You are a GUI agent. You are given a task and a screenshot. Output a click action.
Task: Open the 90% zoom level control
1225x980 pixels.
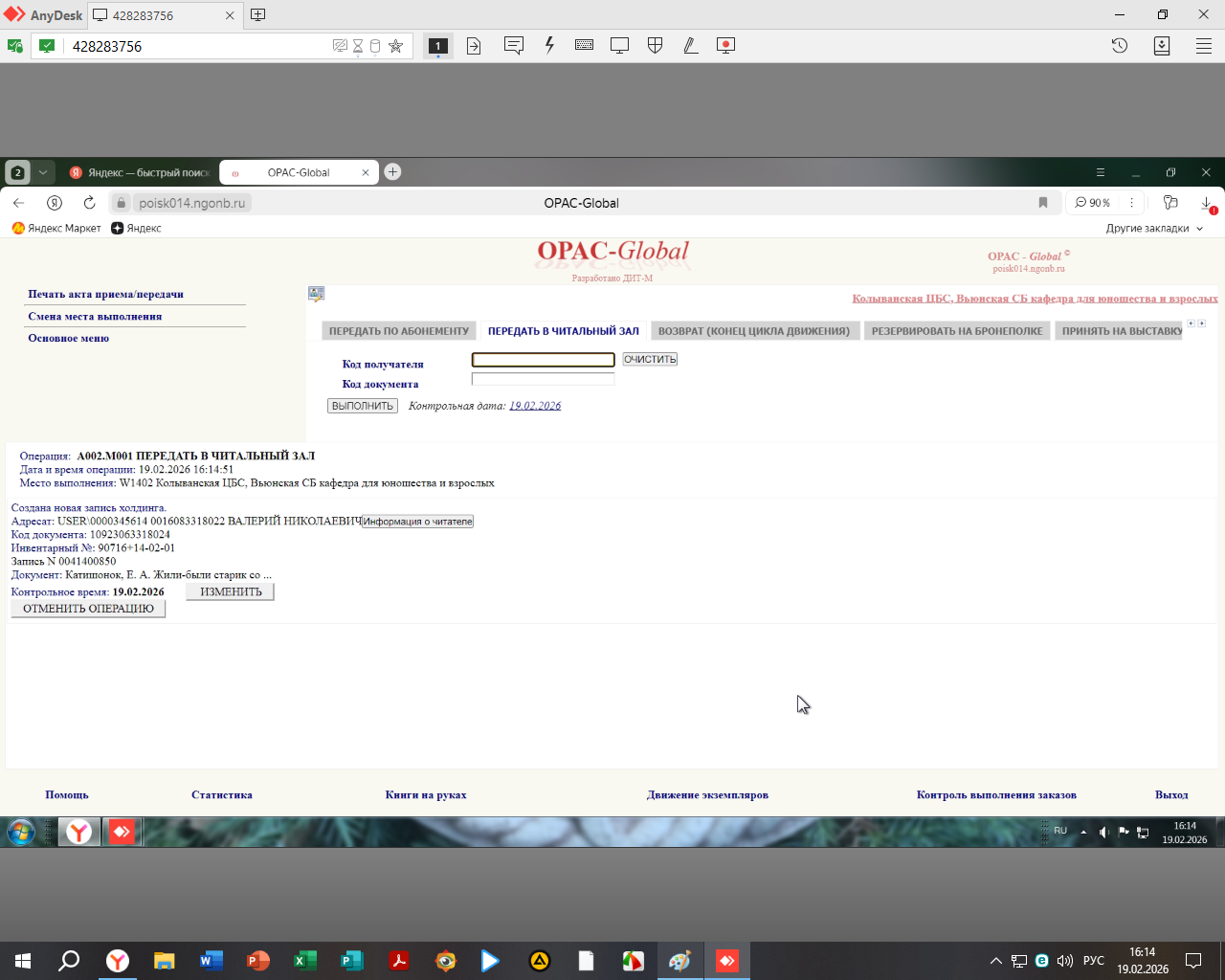pos(1092,203)
